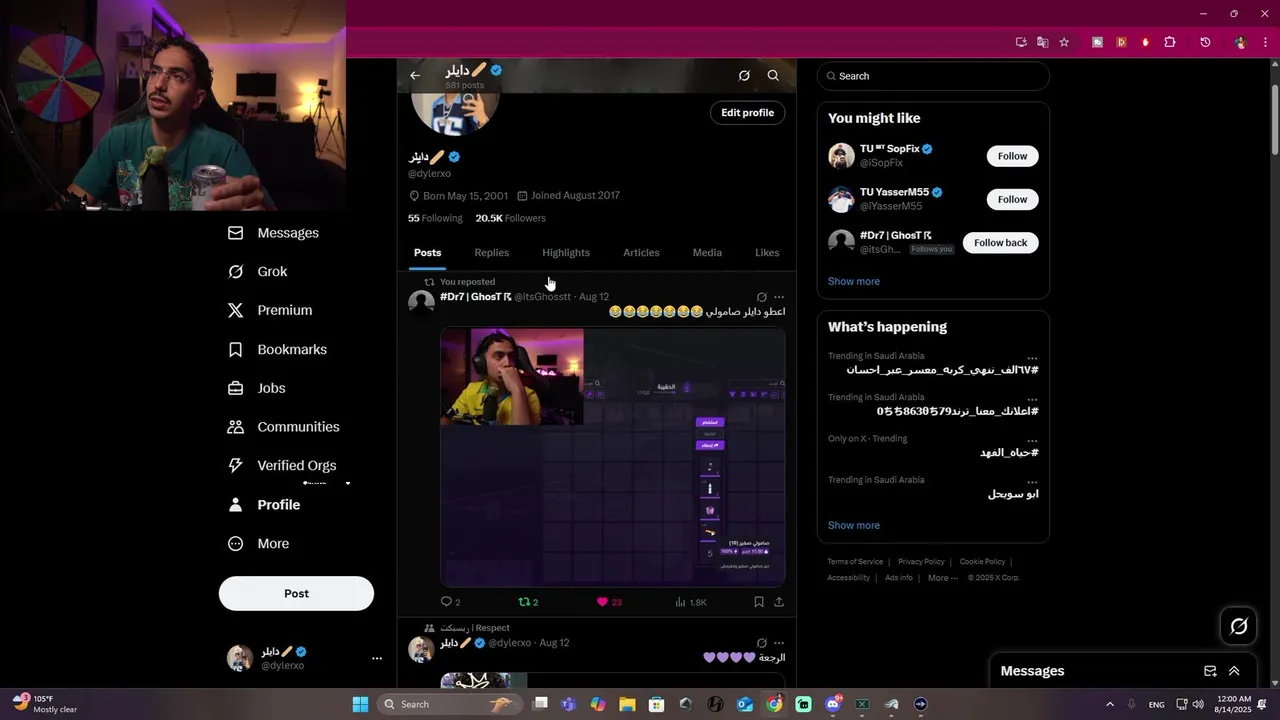
Task: Select the Posts tab
Action: tap(427, 253)
